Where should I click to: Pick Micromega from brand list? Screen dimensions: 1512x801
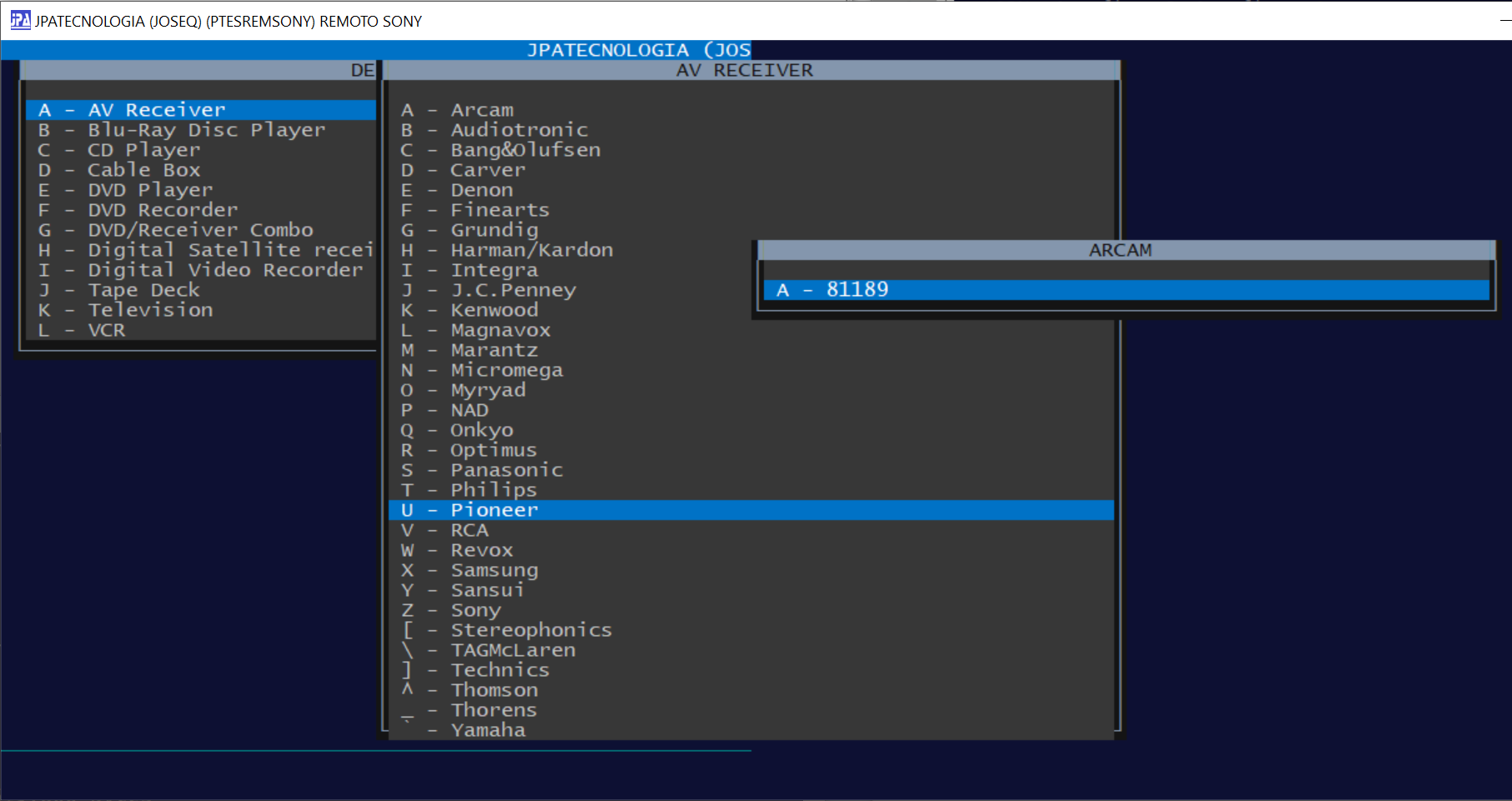[751, 370]
